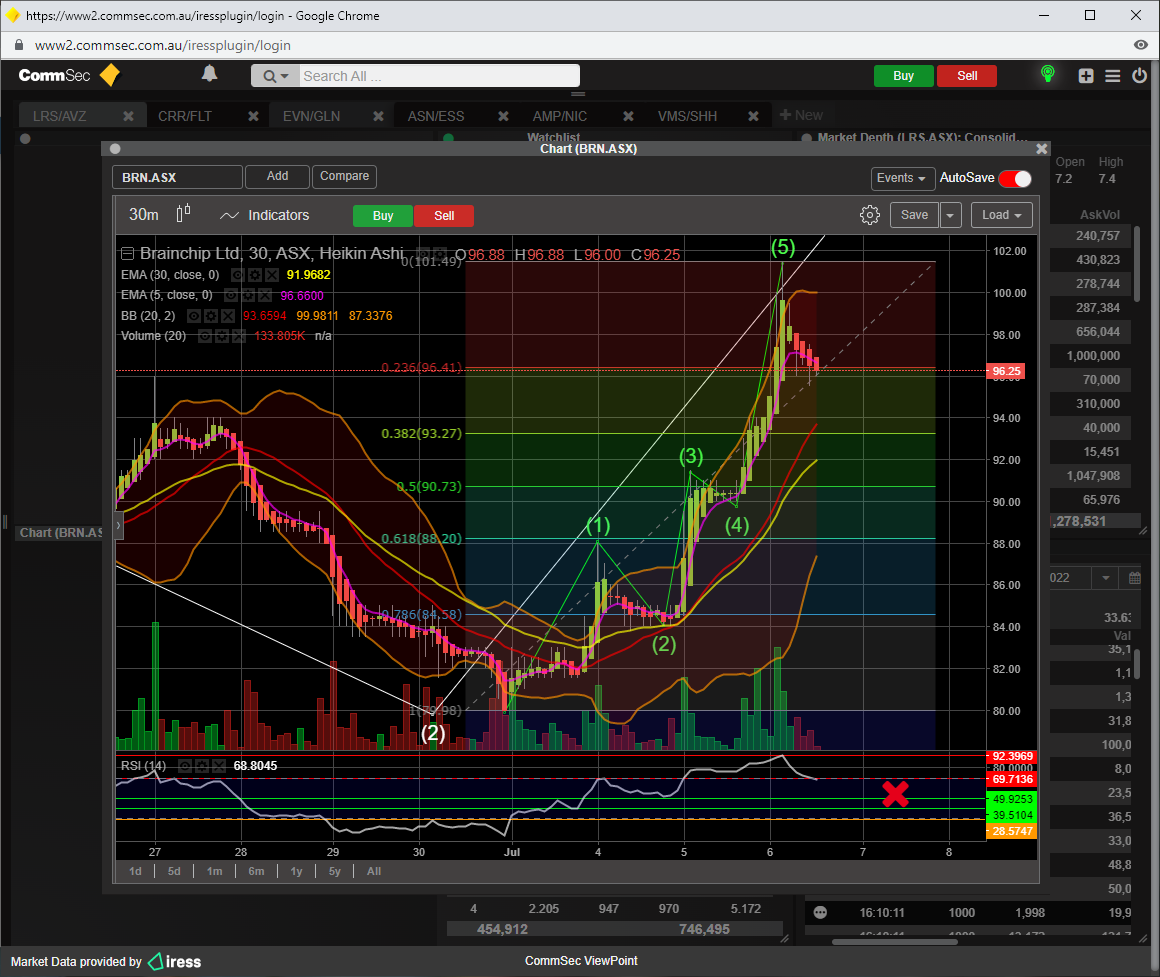Click the chart toolbar Buy button
The height and width of the screenshot is (977, 1160).
383,215
